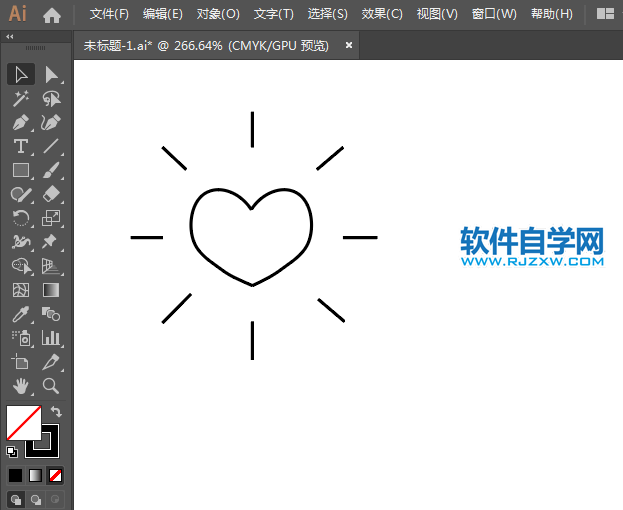This screenshot has height=510, width=623.
Task: Select the Shaper tool
Action: tap(21, 194)
